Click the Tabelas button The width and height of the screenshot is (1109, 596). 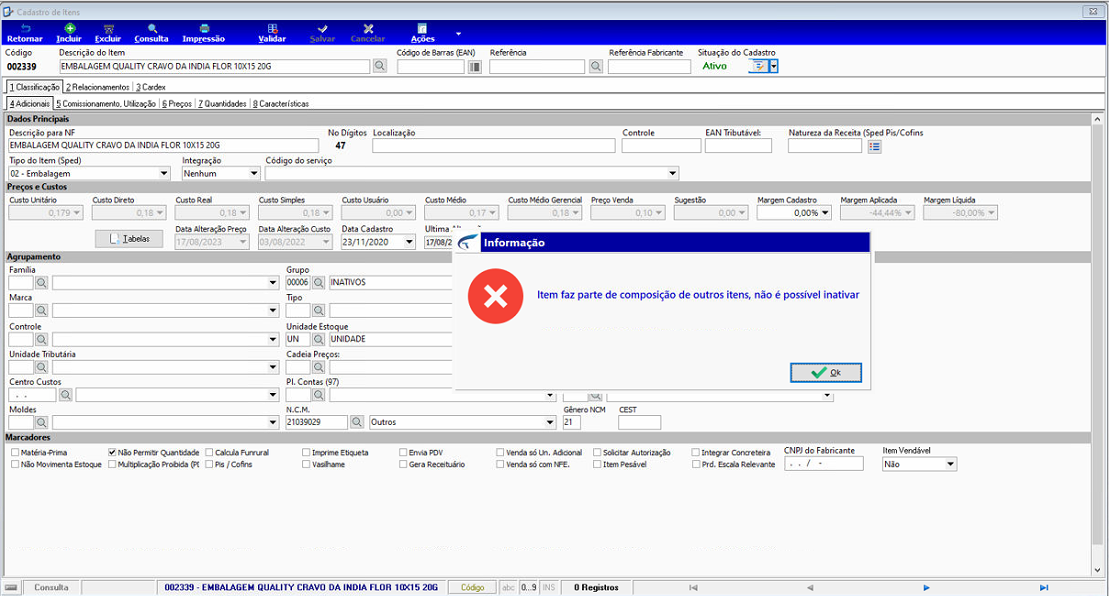[x=129, y=239]
